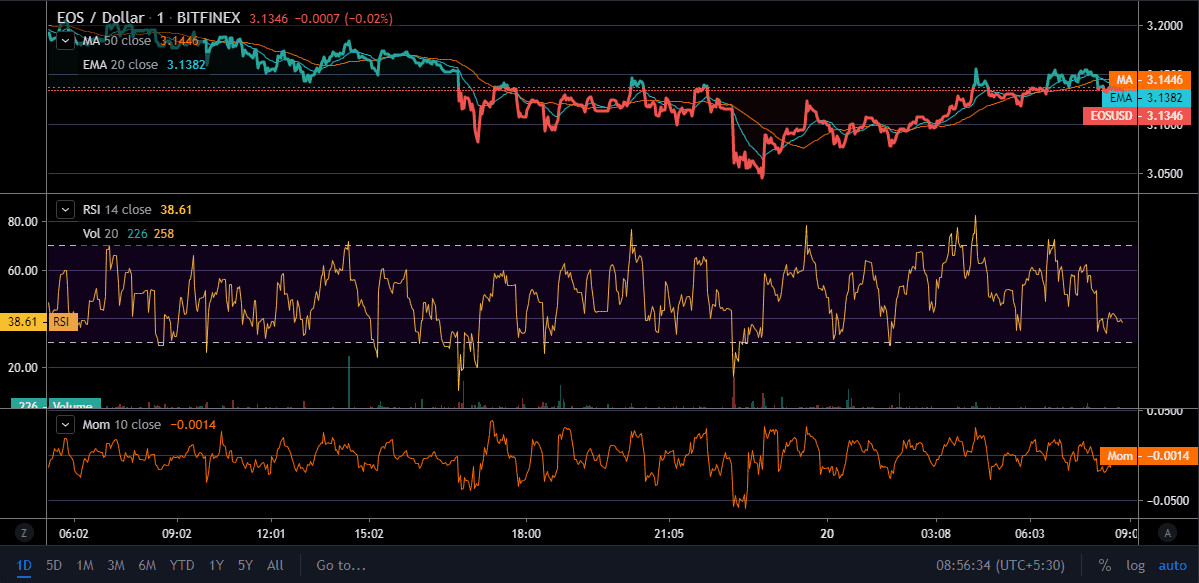Collapse the MA 50 indicator legend chevron

[67, 41]
